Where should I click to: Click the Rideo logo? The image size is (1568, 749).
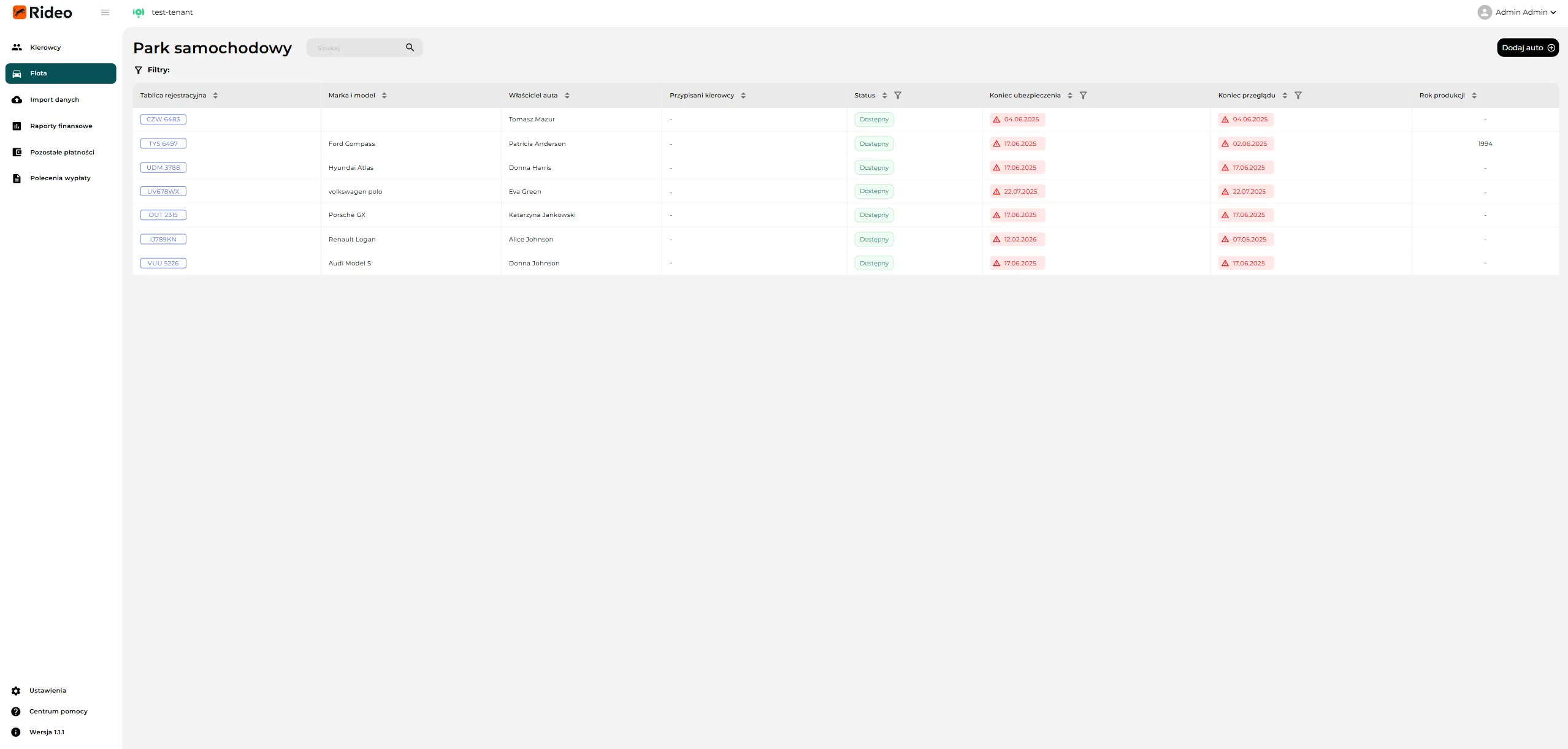coord(42,12)
